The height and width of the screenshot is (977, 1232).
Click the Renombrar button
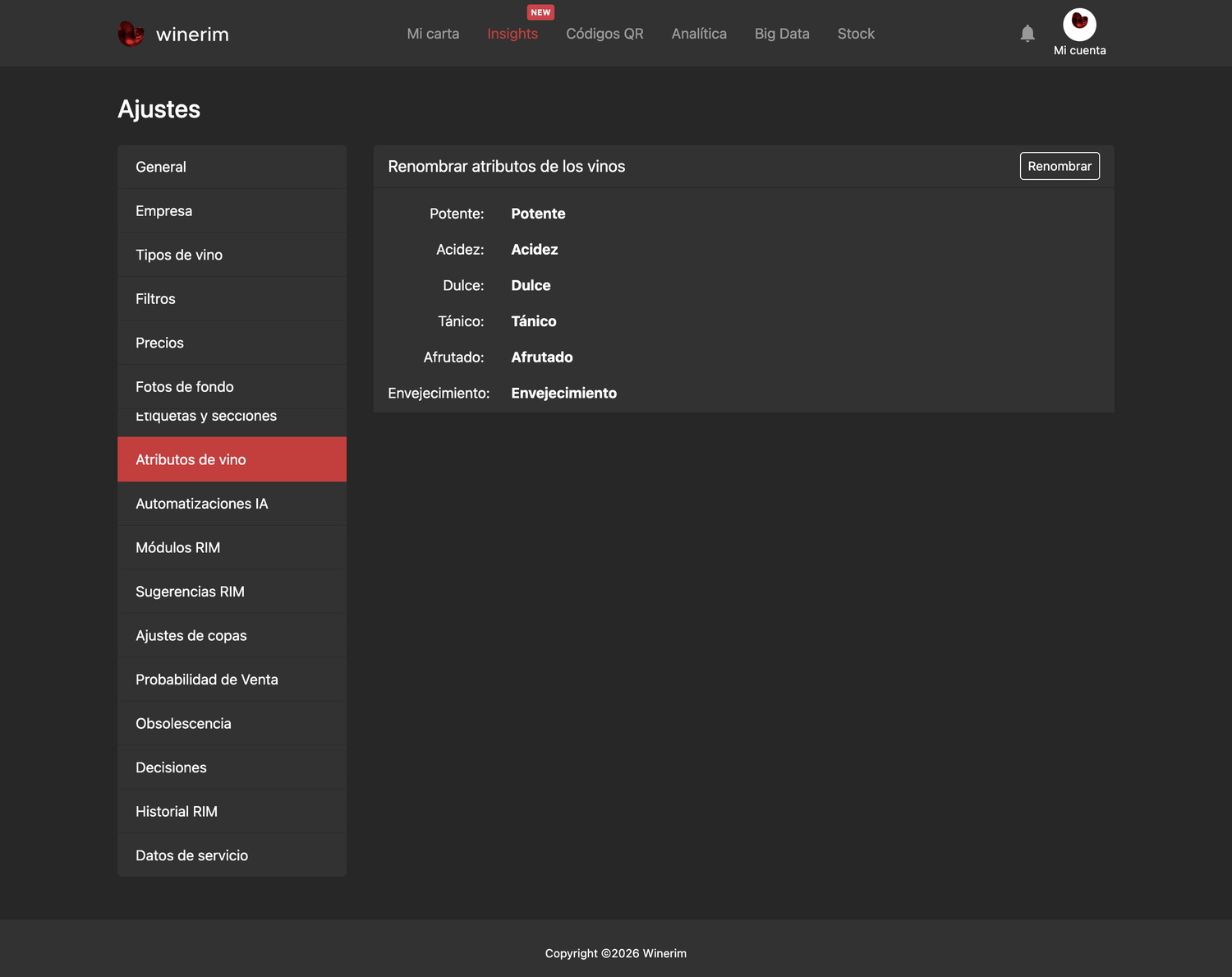(1060, 166)
